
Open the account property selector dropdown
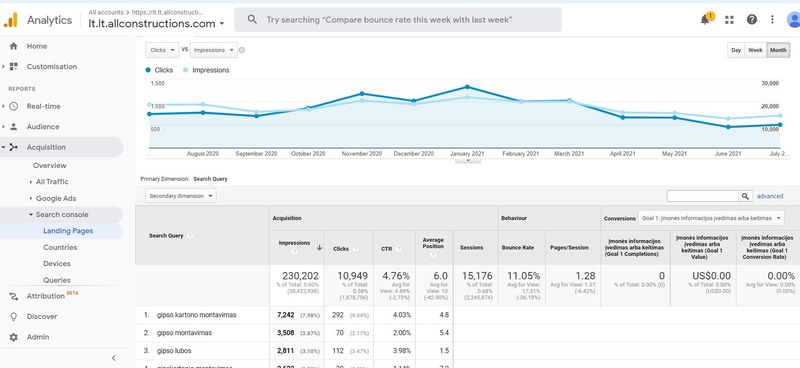tap(157, 23)
